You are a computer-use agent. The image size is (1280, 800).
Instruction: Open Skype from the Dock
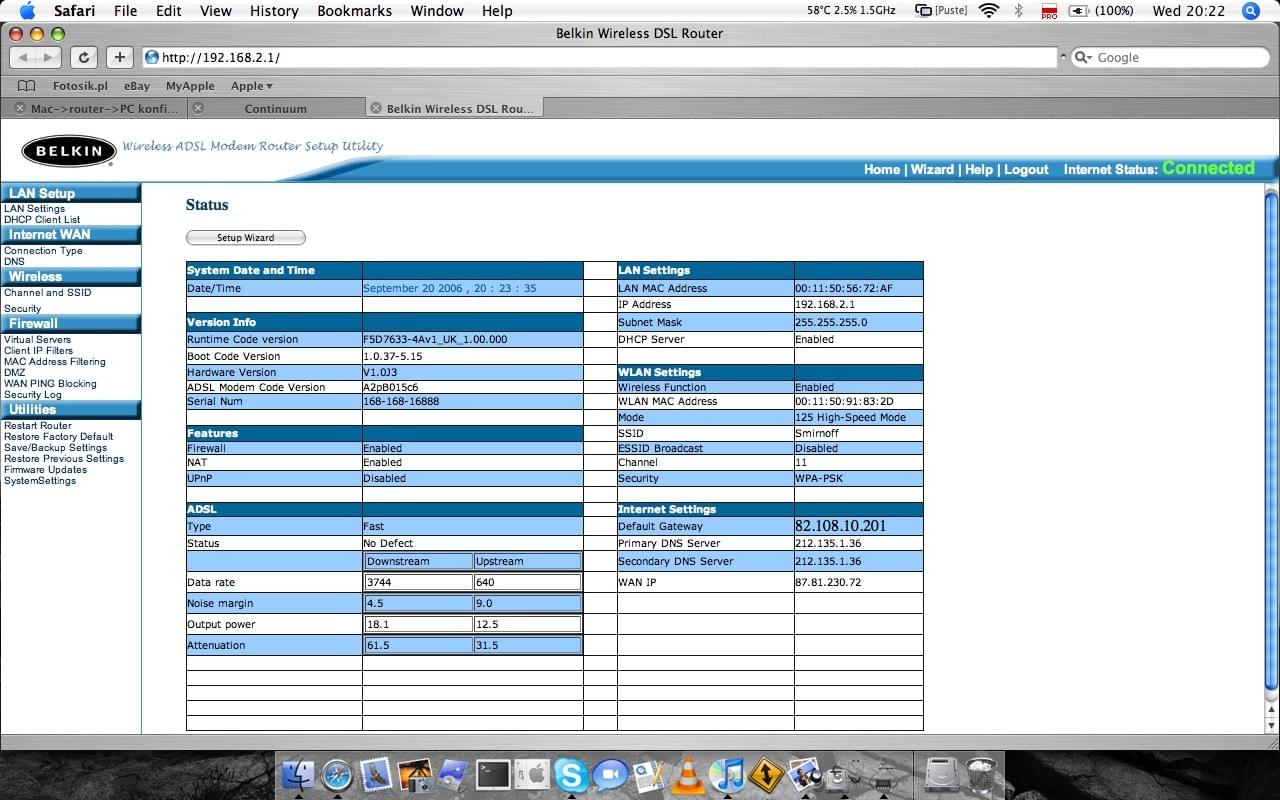[571, 774]
